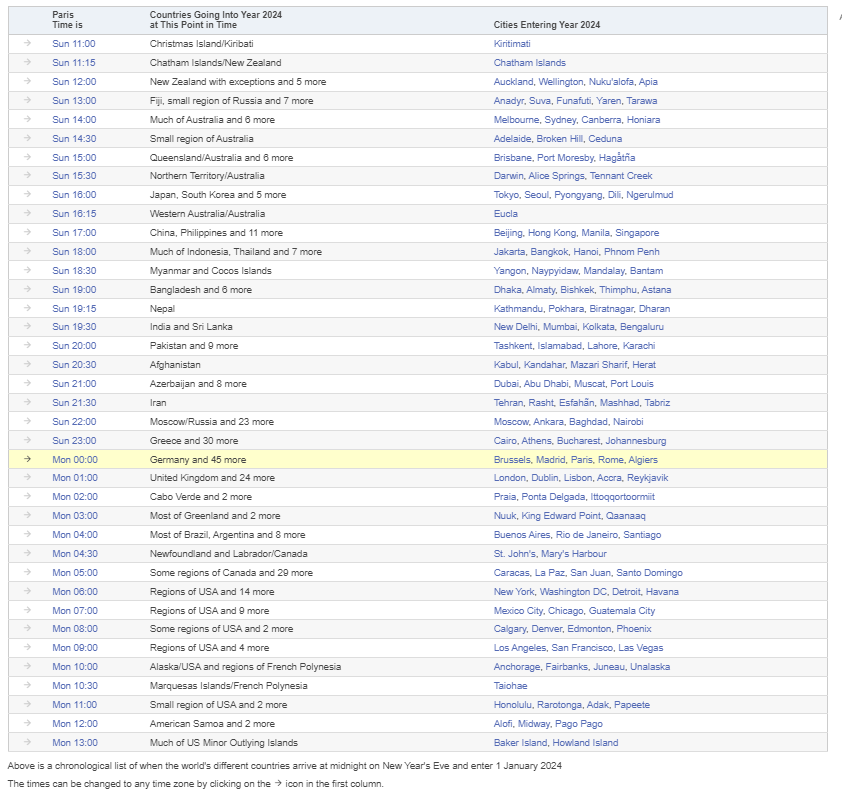Open the Port Moresby city link
This screenshot has height=796, width=842.
point(565,157)
